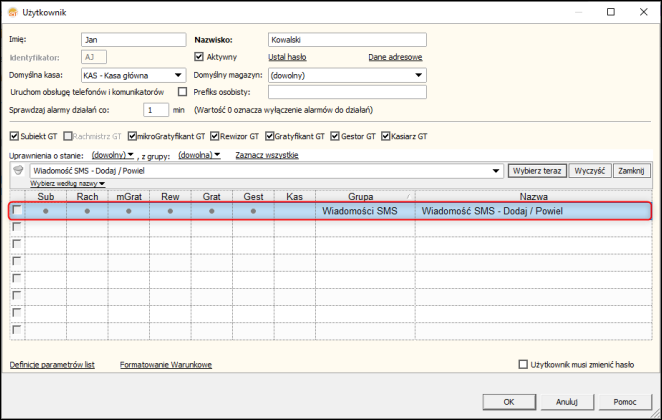Click the Wiadomości SMS group cell
662x420 pixels.
click(x=365, y=211)
